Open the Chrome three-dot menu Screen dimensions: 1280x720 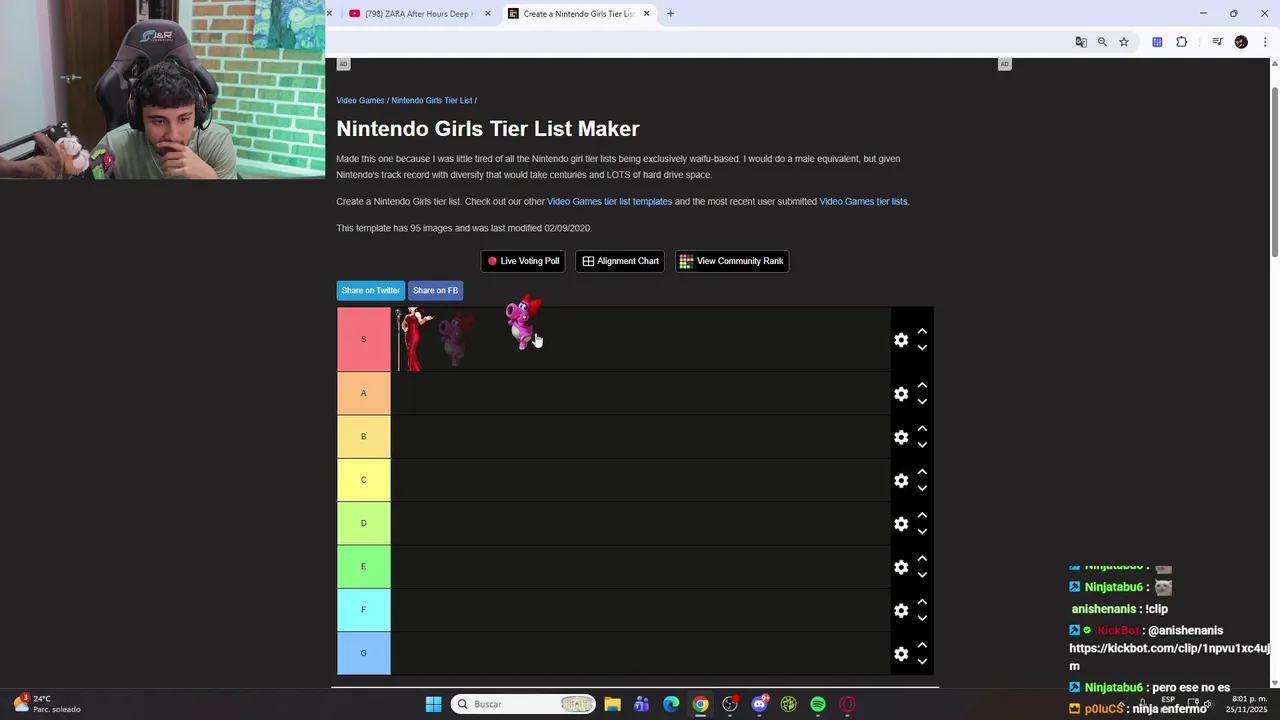[1265, 42]
